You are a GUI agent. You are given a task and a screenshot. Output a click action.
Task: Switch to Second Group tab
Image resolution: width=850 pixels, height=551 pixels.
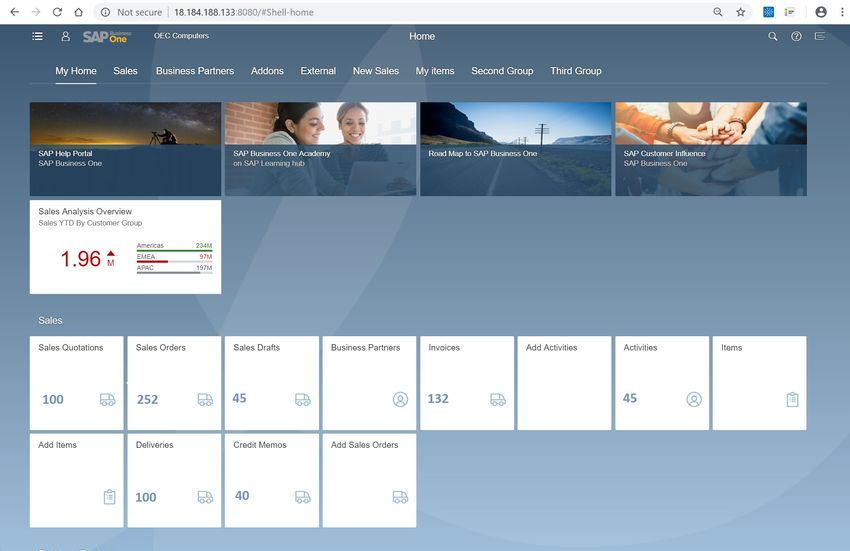[502, 71]
